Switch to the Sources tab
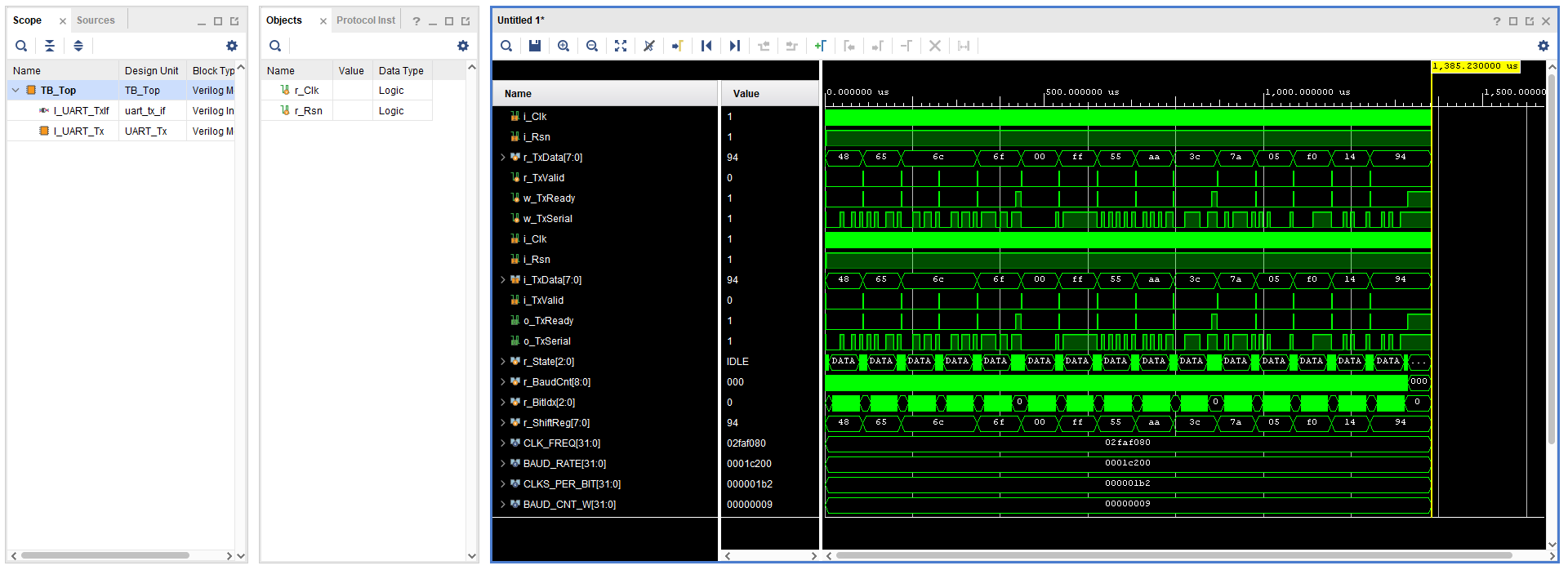 tap(96, 20)
